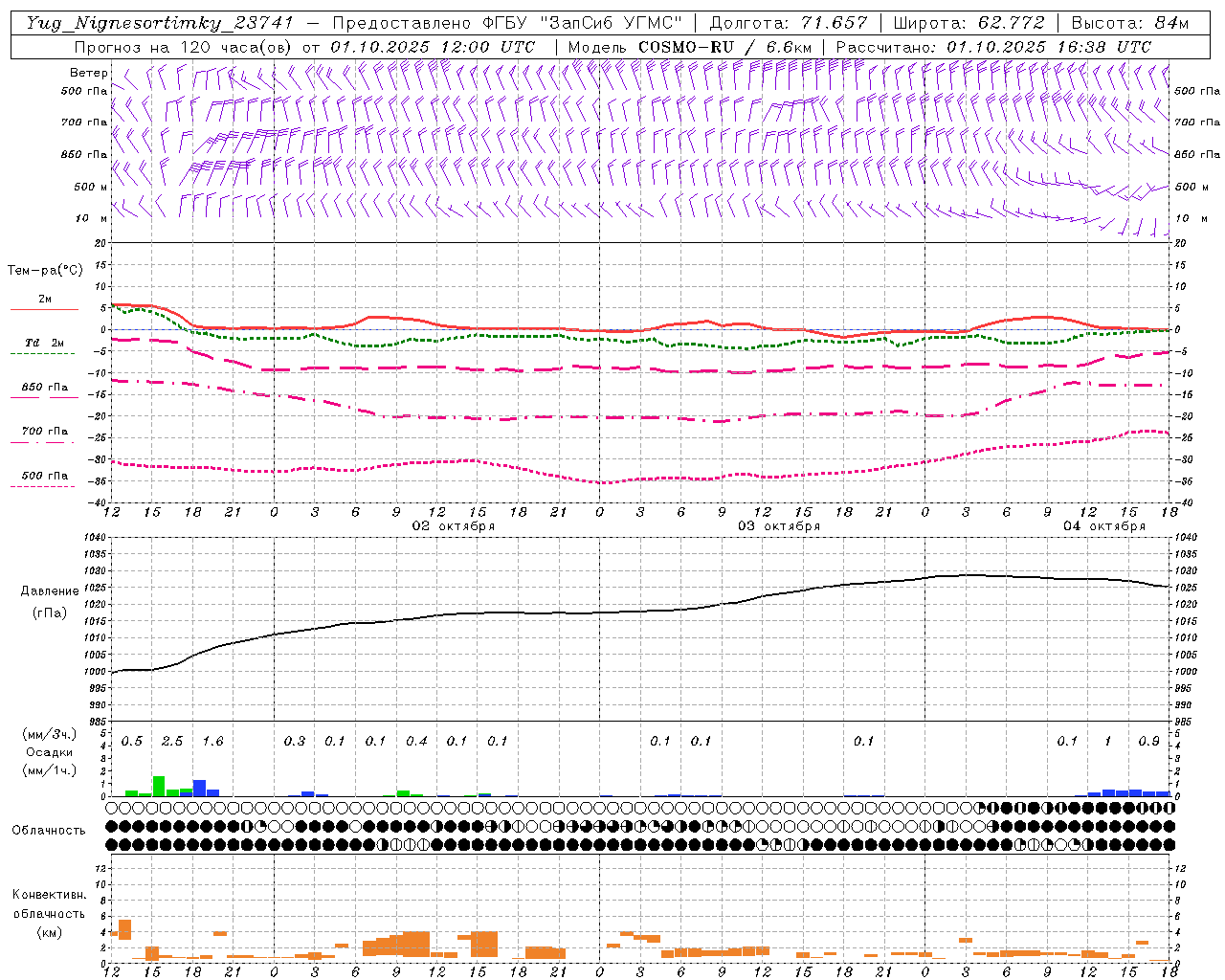Click the 0.5 precipitation total value
The image size is (1225, 980).
pos(132,742)
